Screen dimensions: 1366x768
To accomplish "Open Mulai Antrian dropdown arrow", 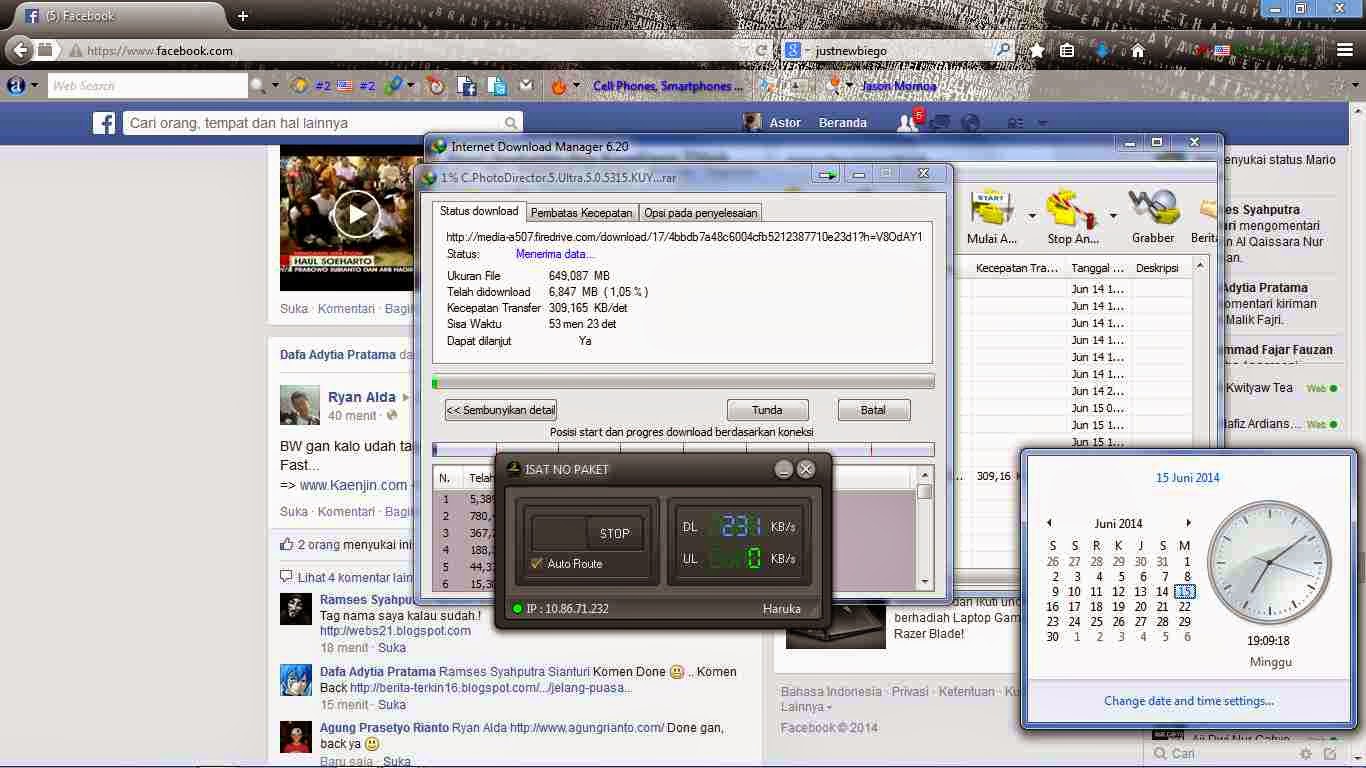I will [1032, 215].
